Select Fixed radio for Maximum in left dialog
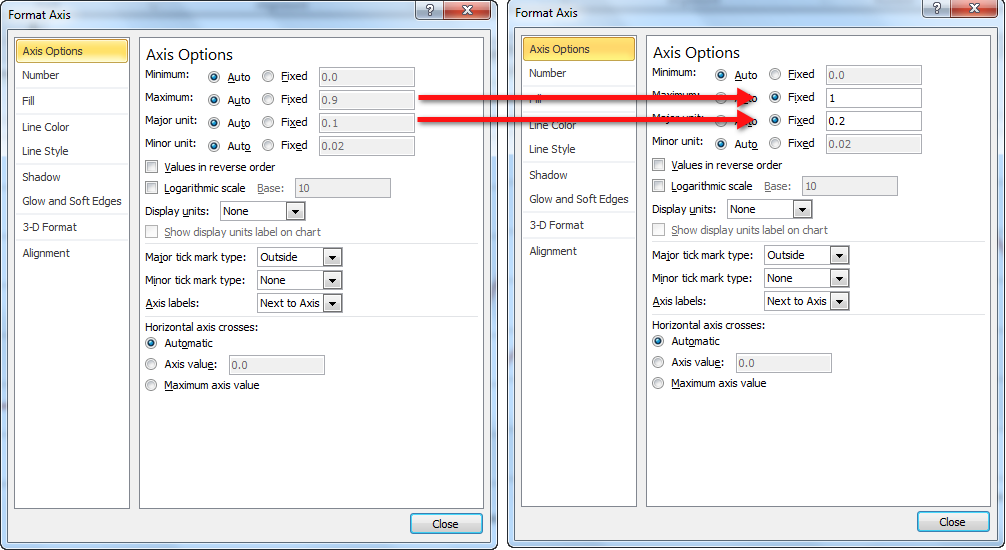Viewport: 1006px width, 550px height. coord(268,100)
